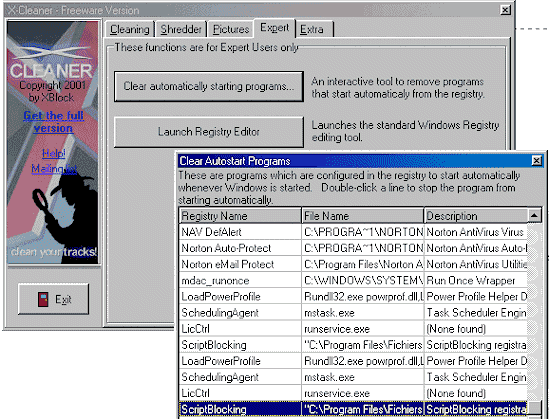Viewport: 550px width, 420px height.
Task: Click the Registry Name column header
Action: [240, 216]
